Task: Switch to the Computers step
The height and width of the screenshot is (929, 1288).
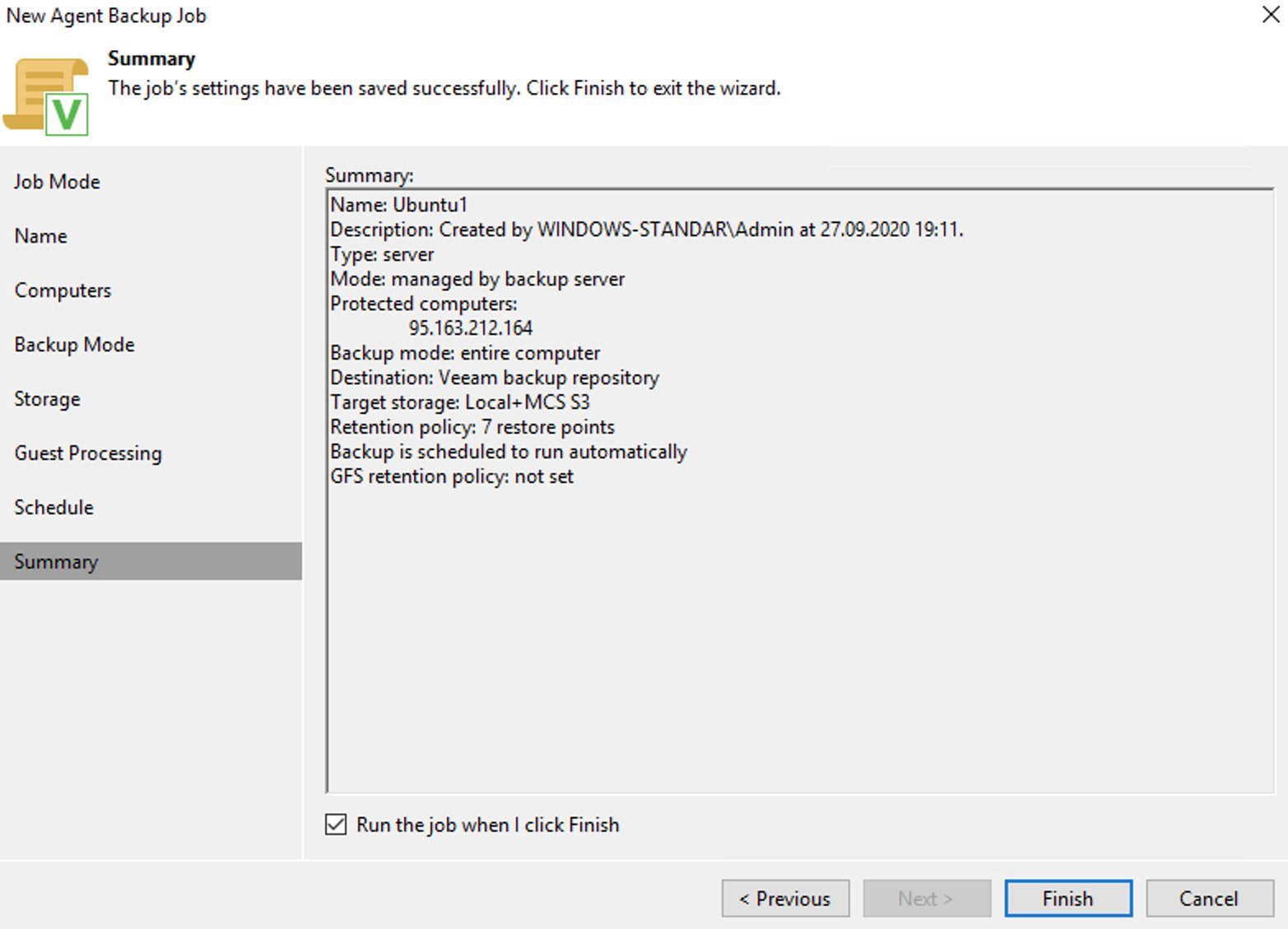Action: coord(63,290)
